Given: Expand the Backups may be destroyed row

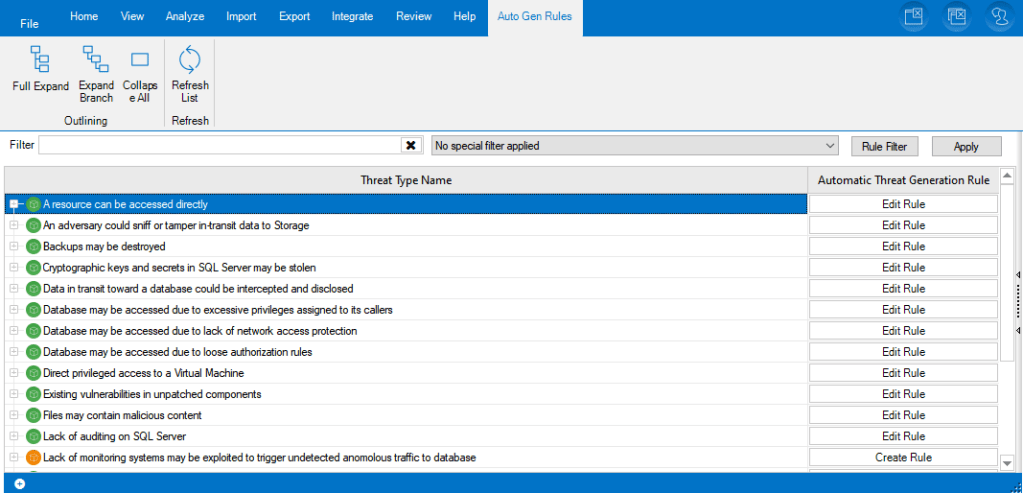Looking at the screenshot, I should pyautogui.click(x=14, y=247).
